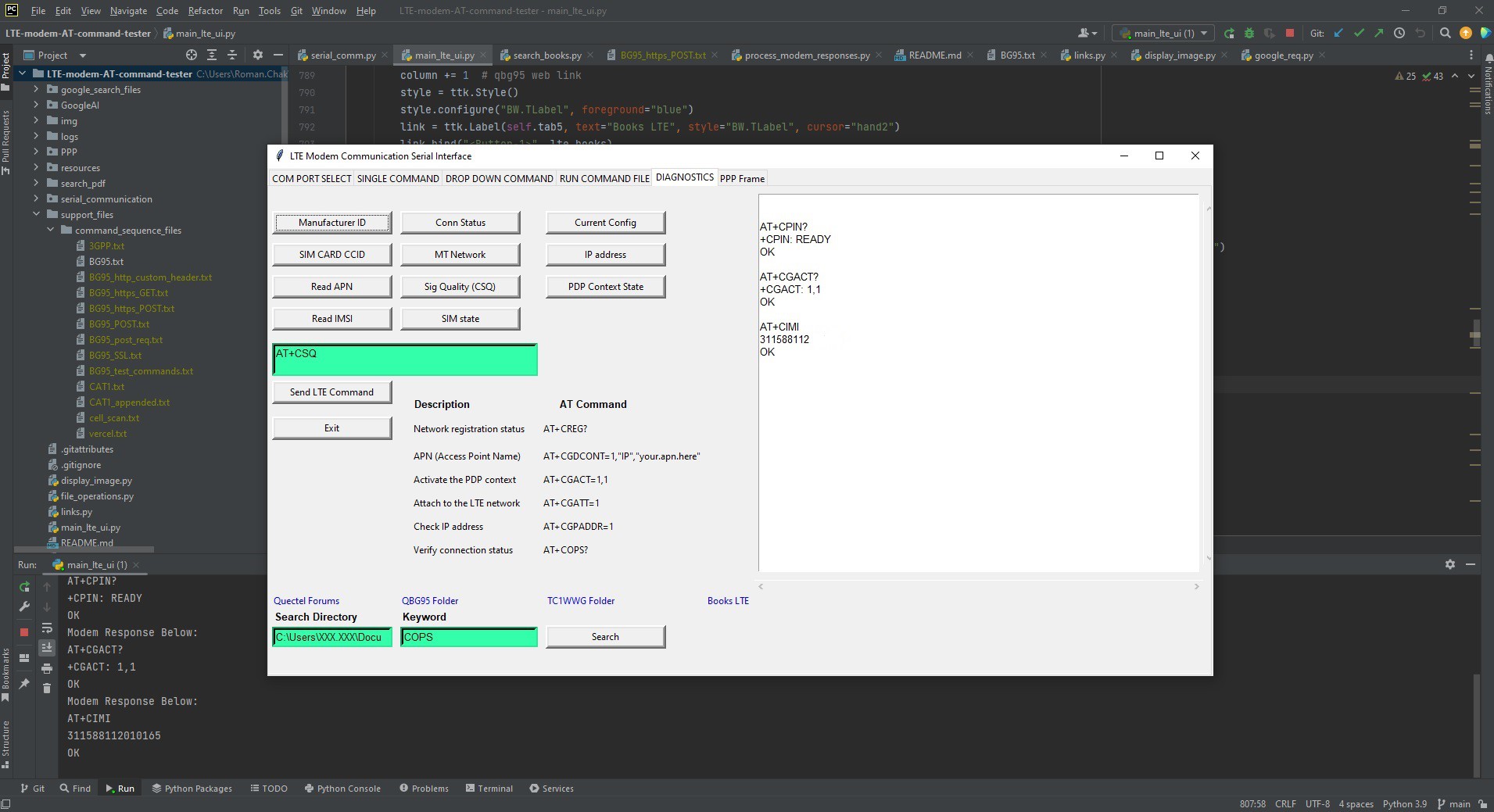
Task: Start a debug session with the bug icon
Action: [1249, 33]
